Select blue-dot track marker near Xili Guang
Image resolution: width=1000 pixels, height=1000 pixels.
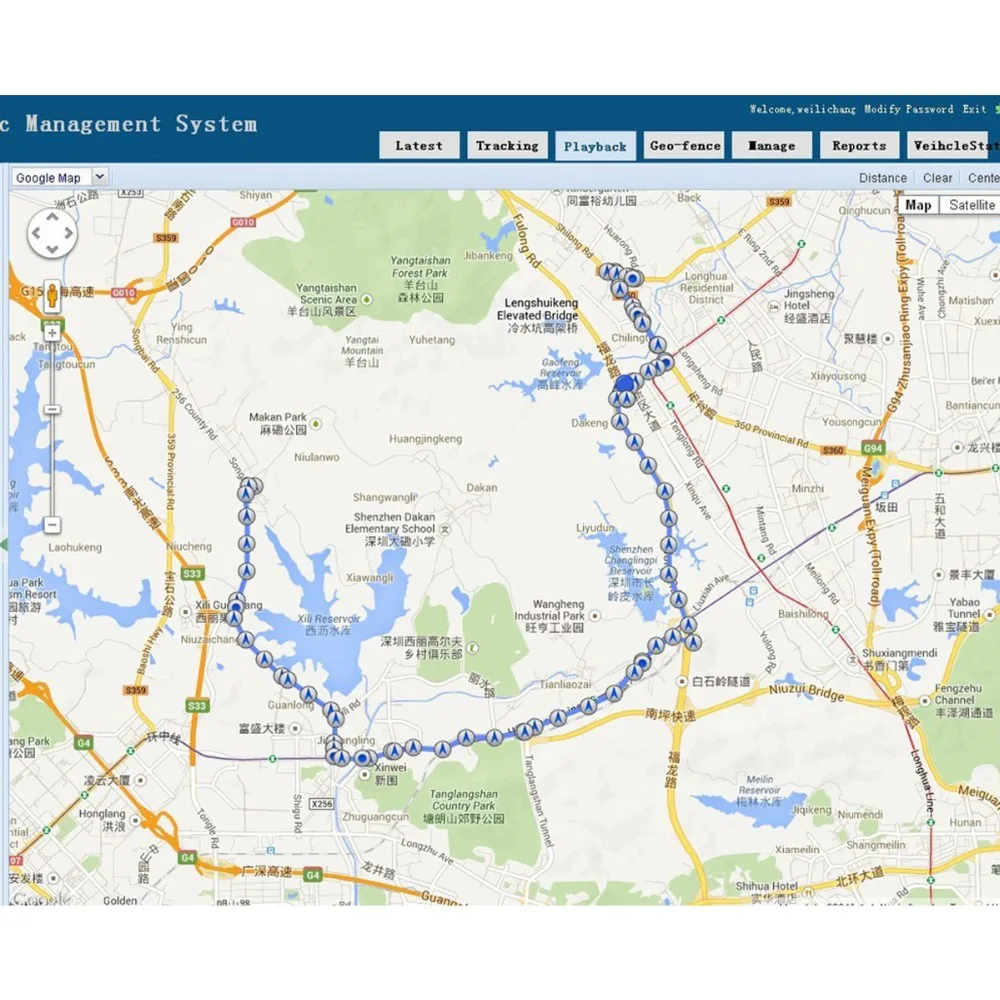(x=237, y=607)
